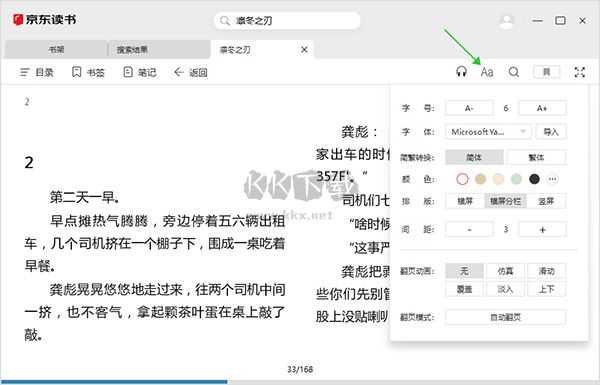Enter fullscreen reading mode icon
This screenshot has height=385, width=600.
(580, 72)
